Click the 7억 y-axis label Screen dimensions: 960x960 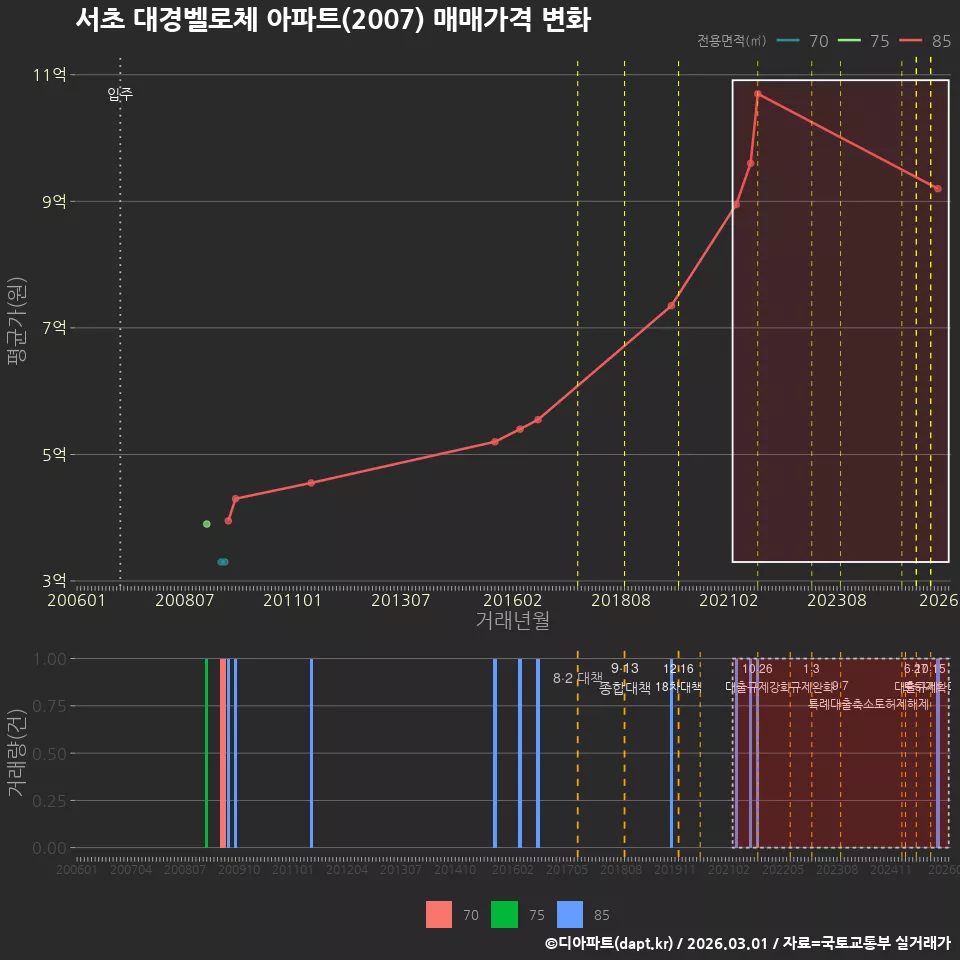pyautogui.click(x=54, y=328)
